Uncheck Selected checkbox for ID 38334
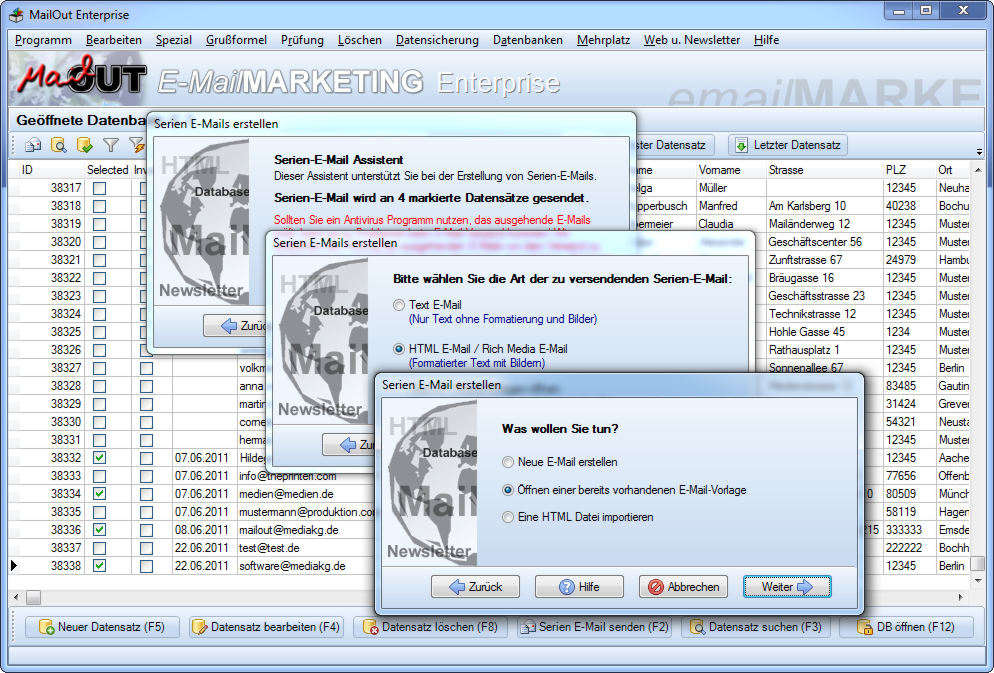 pos(100,494)
